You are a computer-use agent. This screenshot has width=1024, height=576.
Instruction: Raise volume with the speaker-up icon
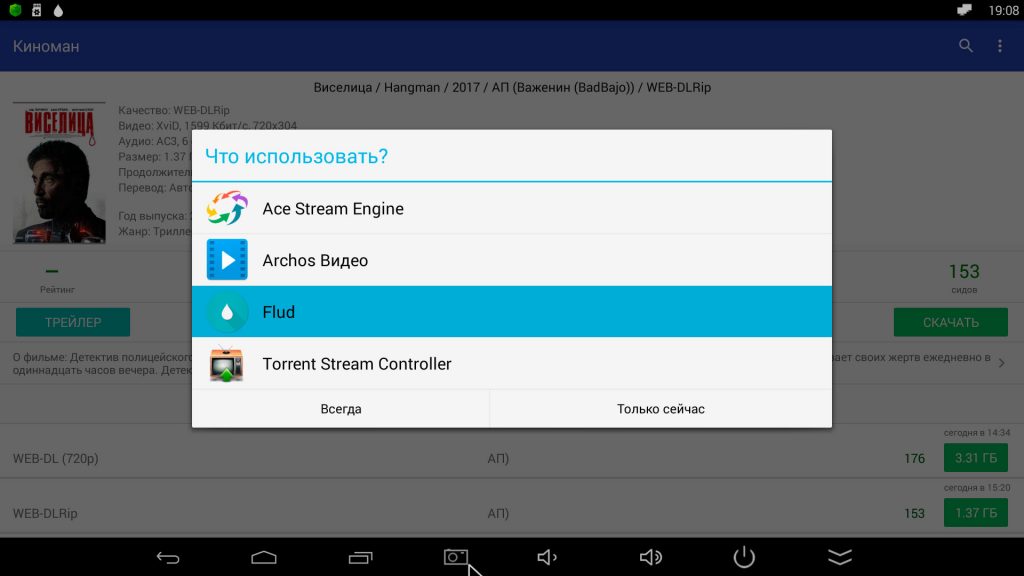[650, 557]
